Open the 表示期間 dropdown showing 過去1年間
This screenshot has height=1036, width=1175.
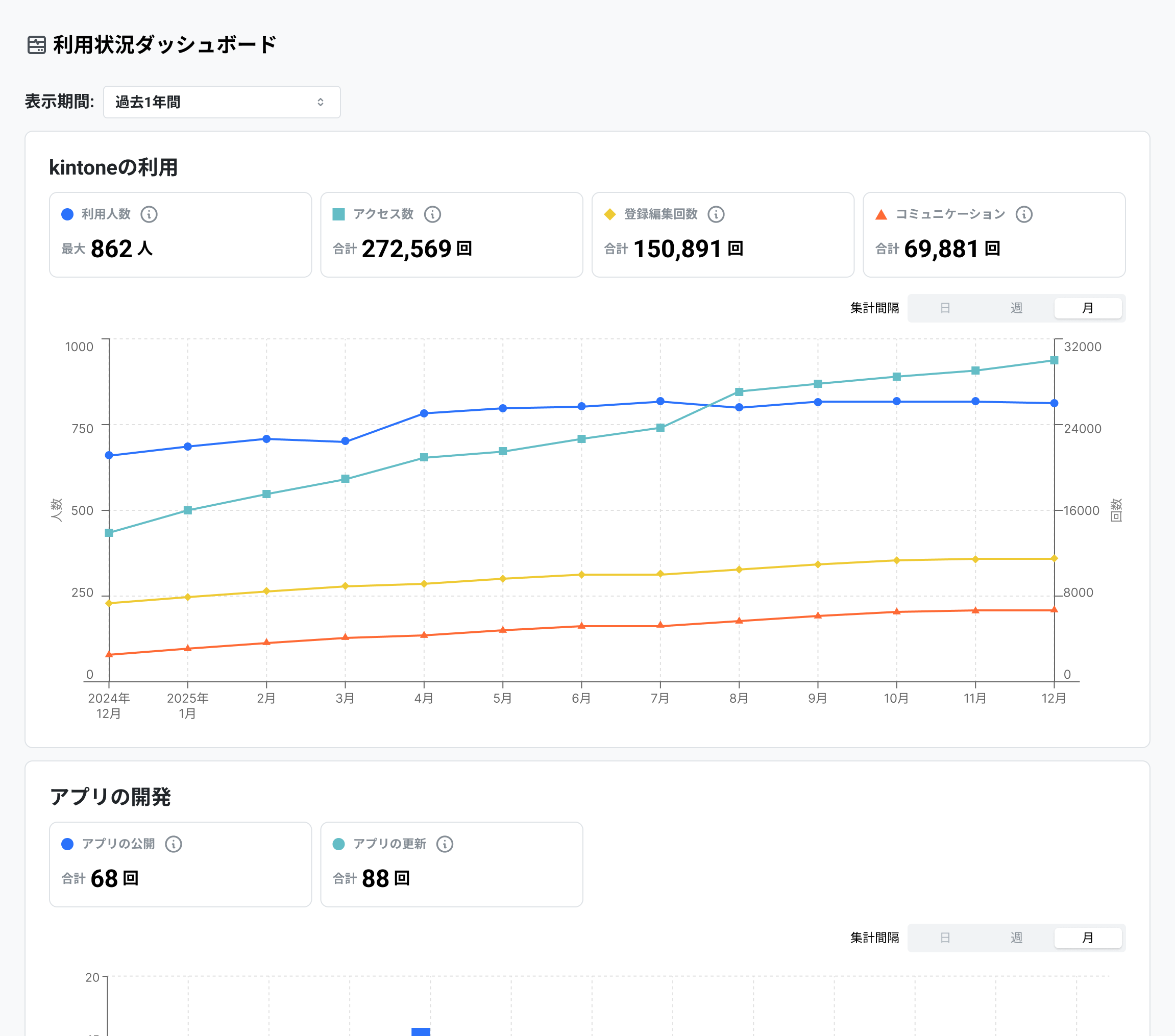tap(222, 103)
